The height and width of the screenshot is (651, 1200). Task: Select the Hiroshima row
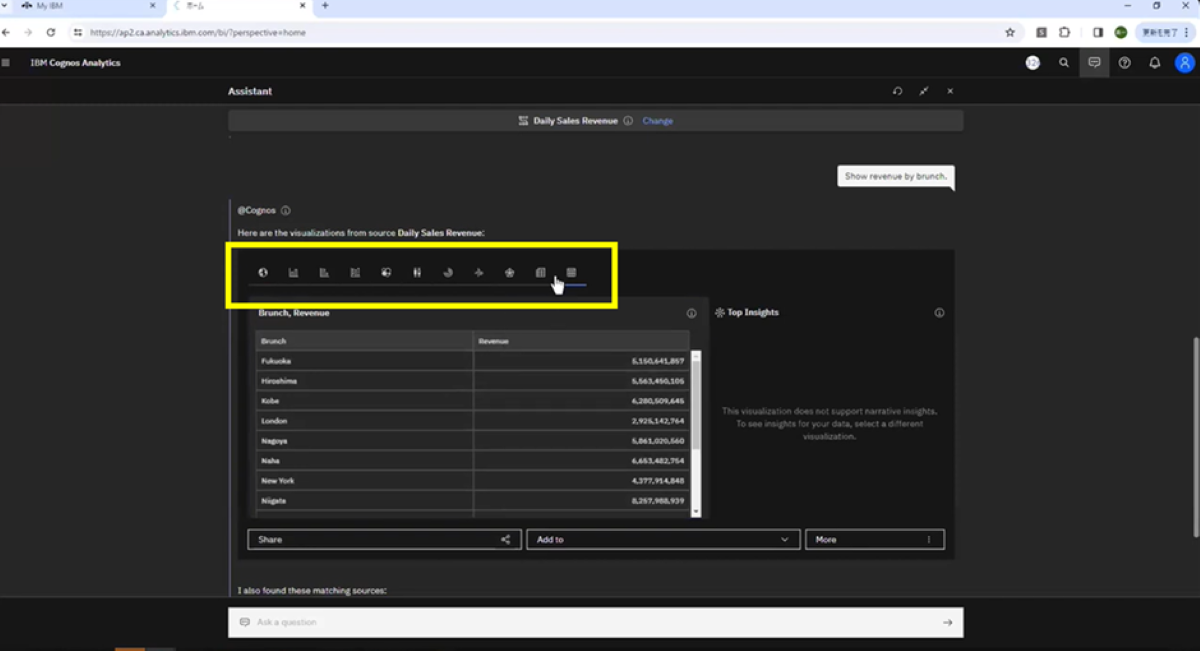[473, 381]
